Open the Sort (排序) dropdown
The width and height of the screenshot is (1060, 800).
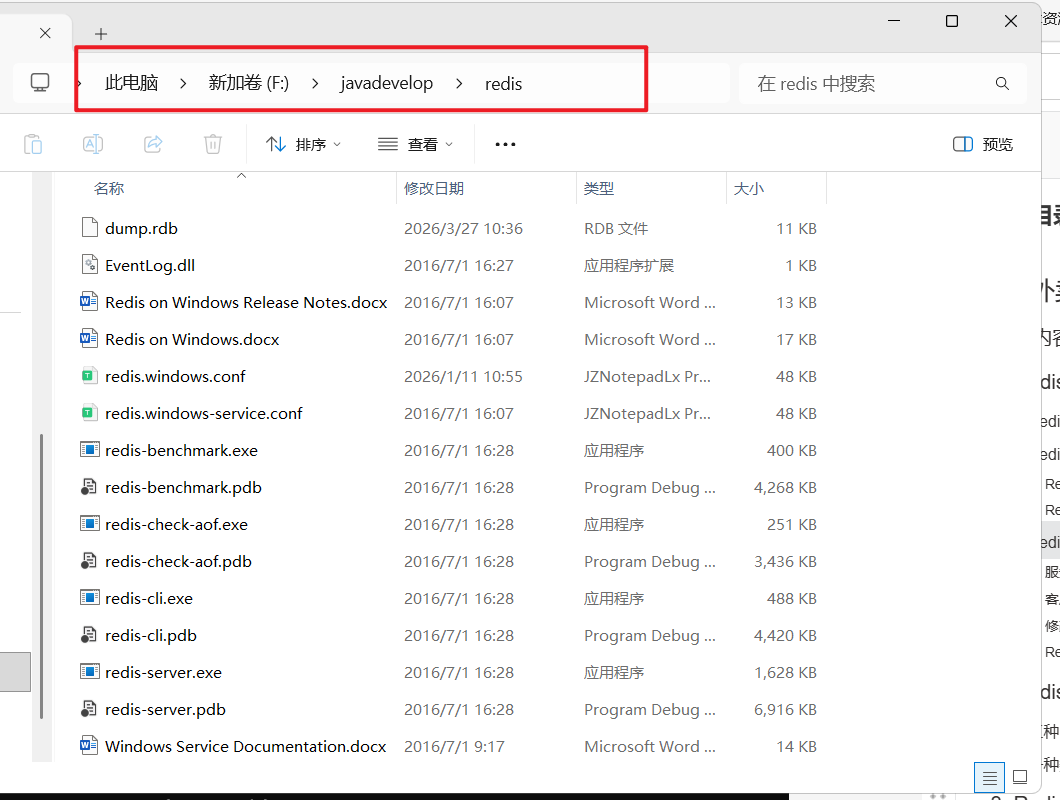coord(303,144)
